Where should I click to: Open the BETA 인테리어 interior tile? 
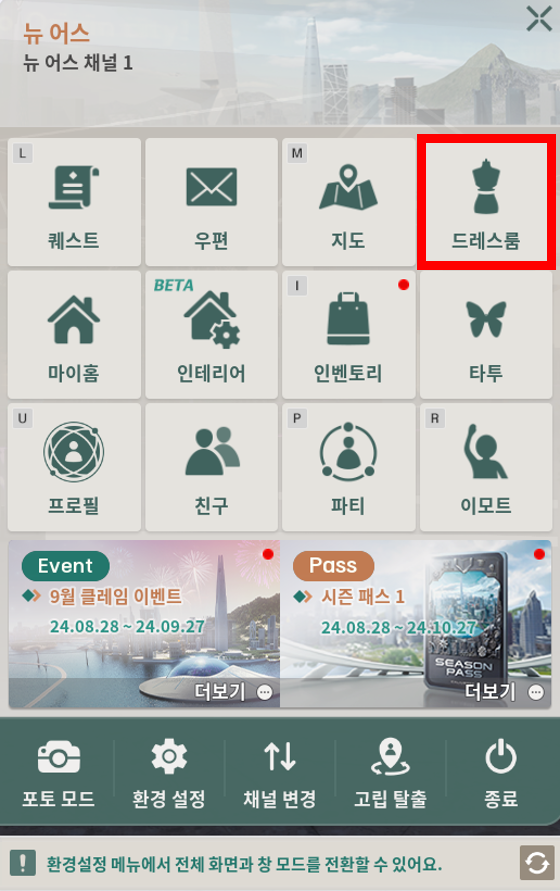[x=211, y=335]
